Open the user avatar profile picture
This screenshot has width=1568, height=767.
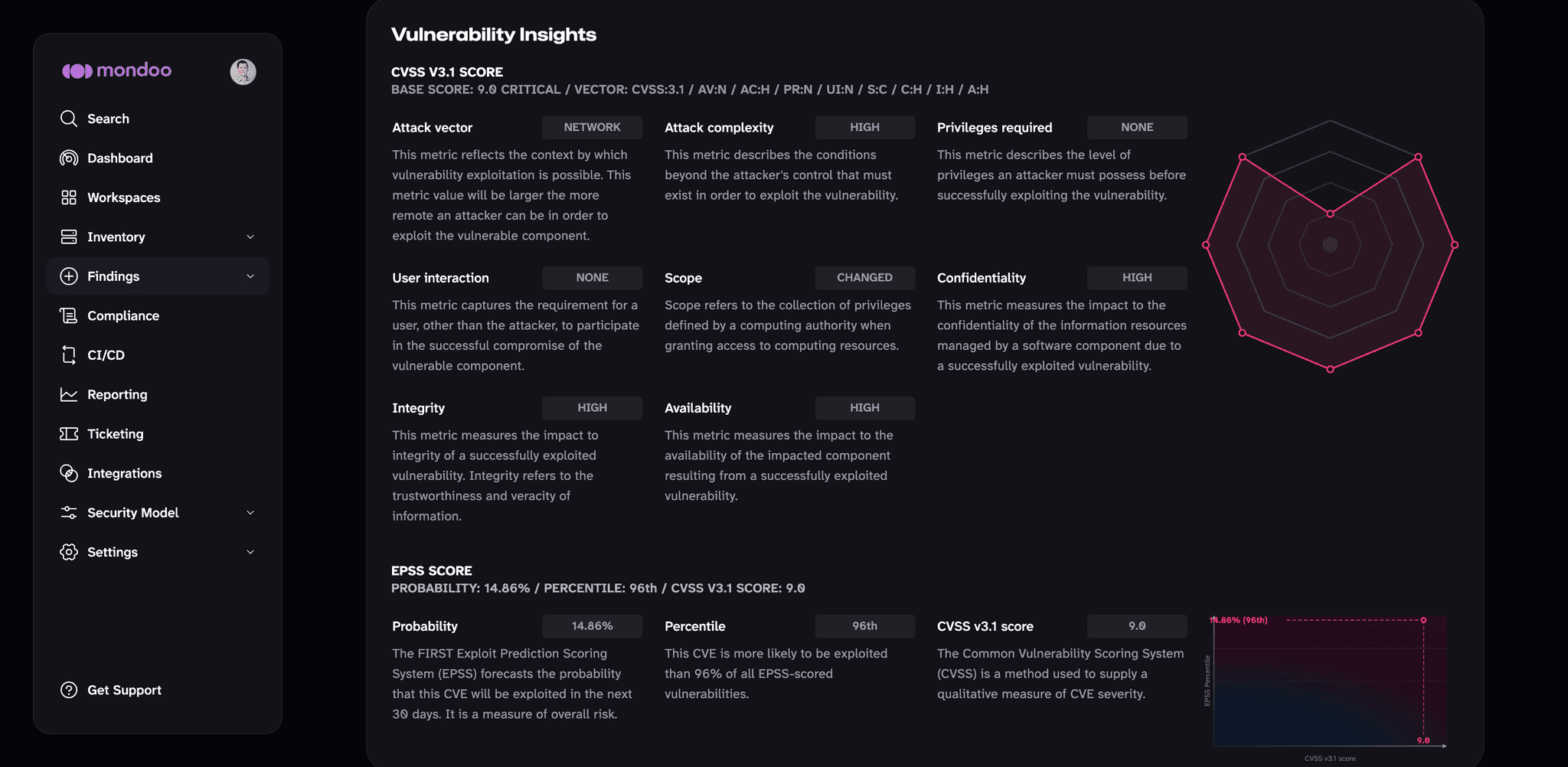[243, 72]
